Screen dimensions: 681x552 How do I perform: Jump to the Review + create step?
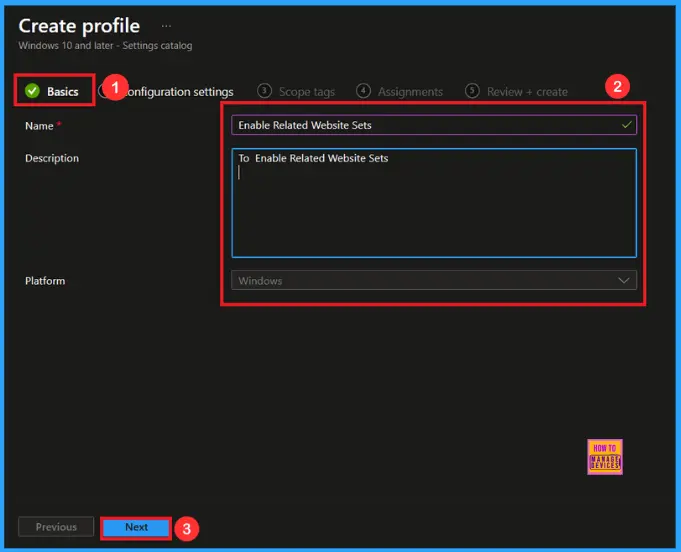coord(516,92)
